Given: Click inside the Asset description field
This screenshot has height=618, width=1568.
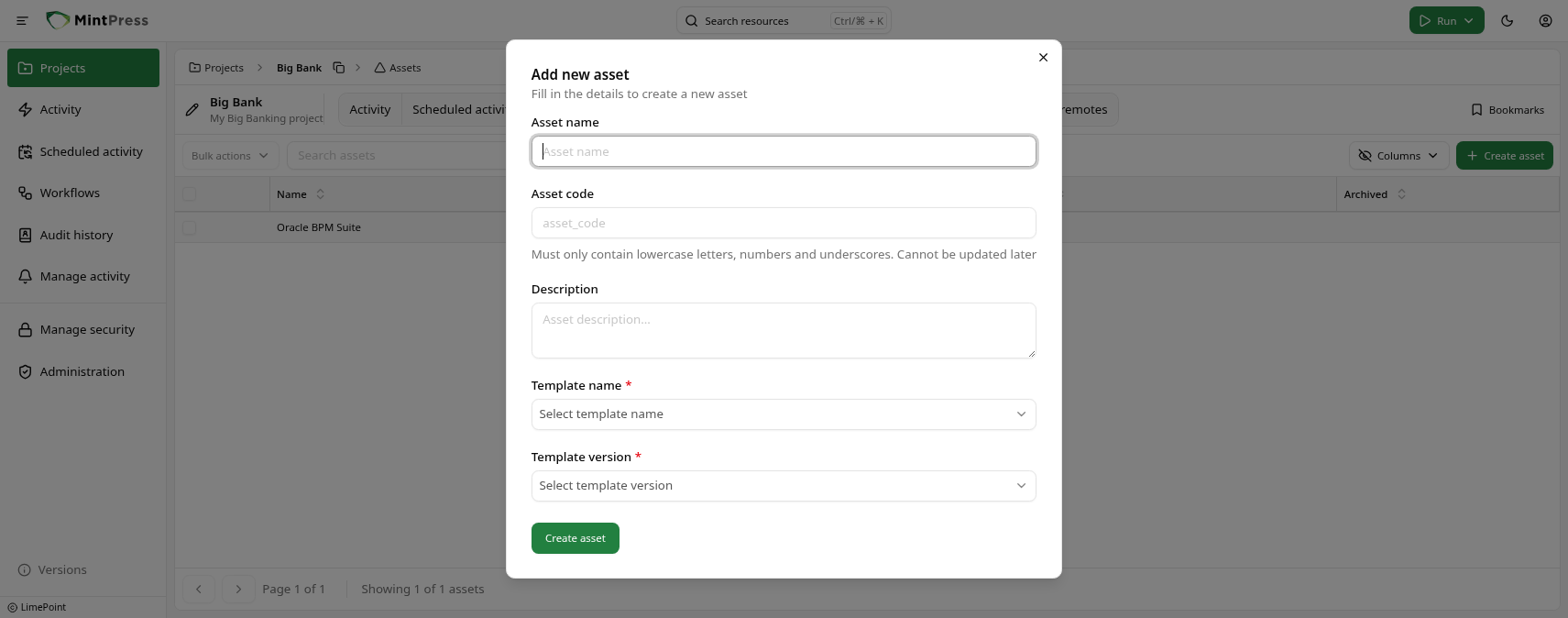Looking at the screenshot, I should pyautogui.click(x=784, y=330).
